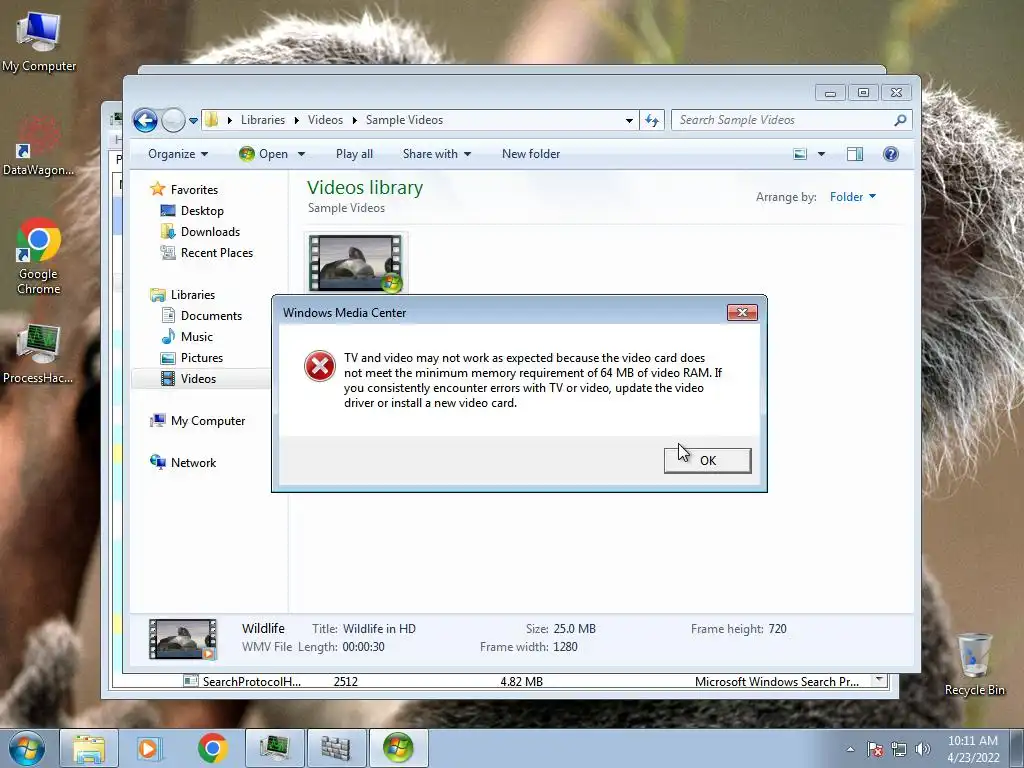Click the Wildlife details pane thumbnail
The image size is (1024, 768).
[183, 639]
